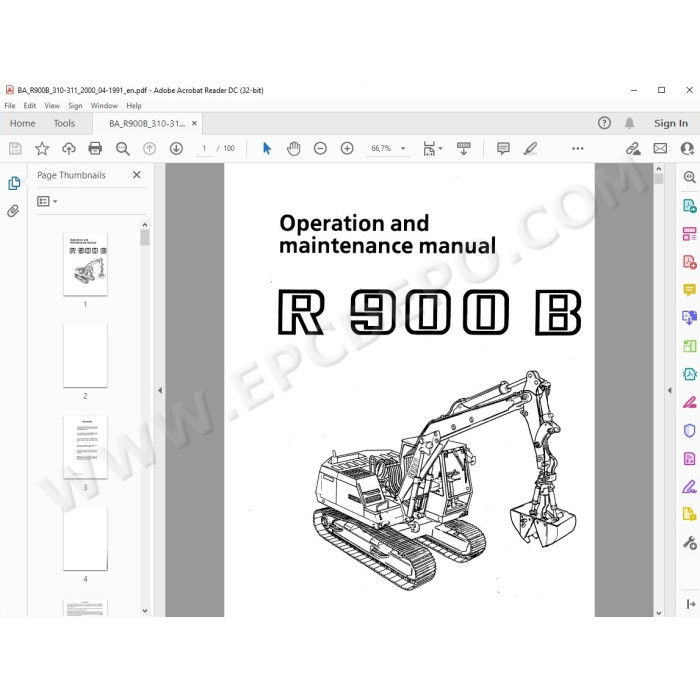700x700 pixels.
Task: Switch to the Tools tab
Action: [64, 123]
